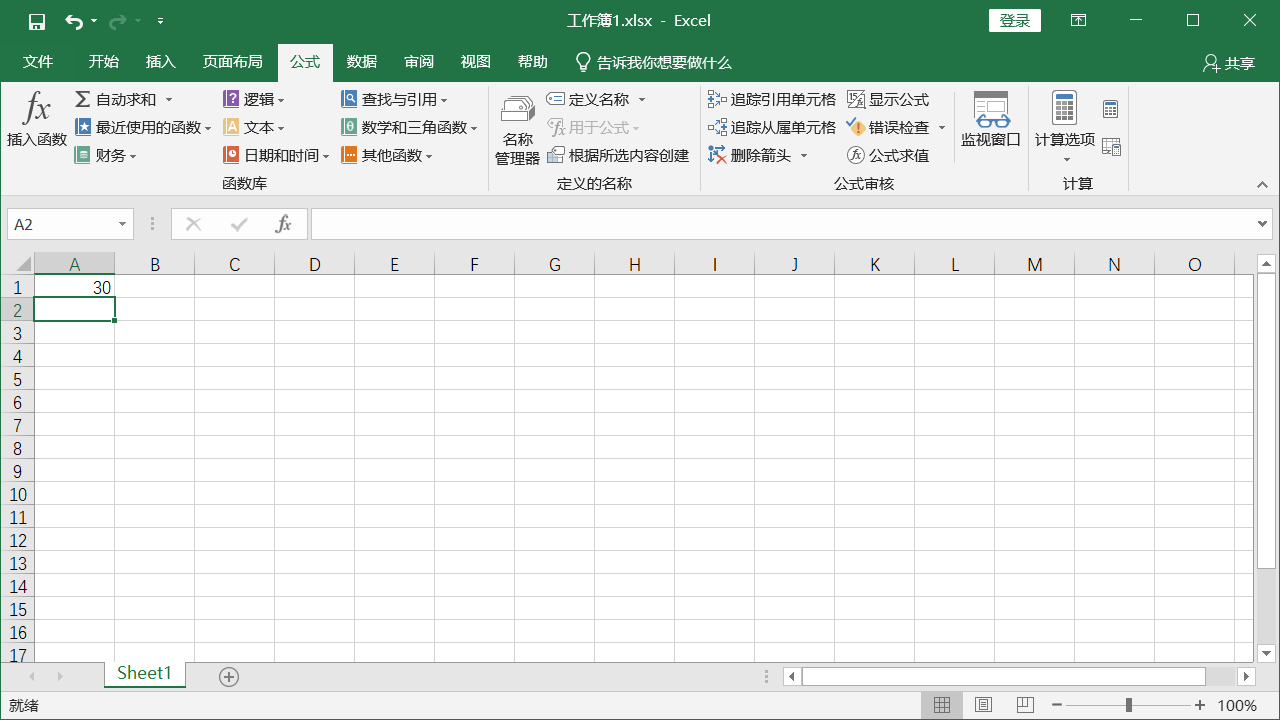Click cell A1 containing 30
Screen dimensions: 1280x720
point(74,288)
